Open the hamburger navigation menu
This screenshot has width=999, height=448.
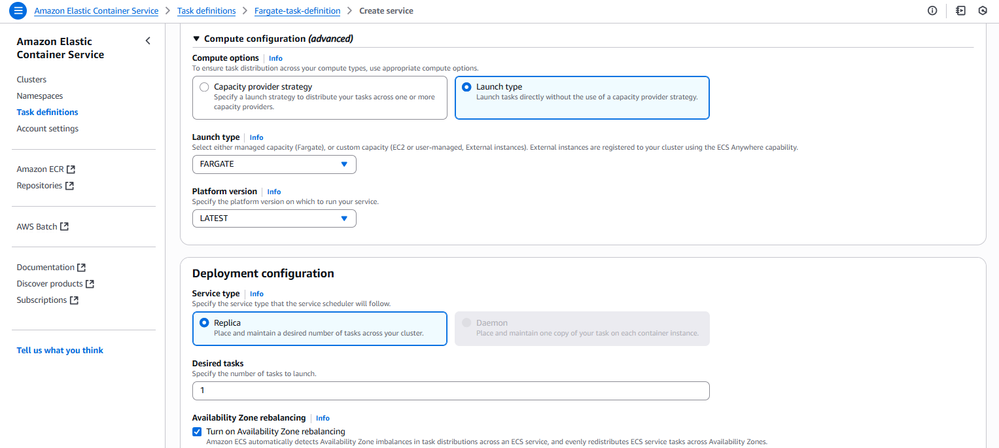pyautogui.click(x=17, y=11)
